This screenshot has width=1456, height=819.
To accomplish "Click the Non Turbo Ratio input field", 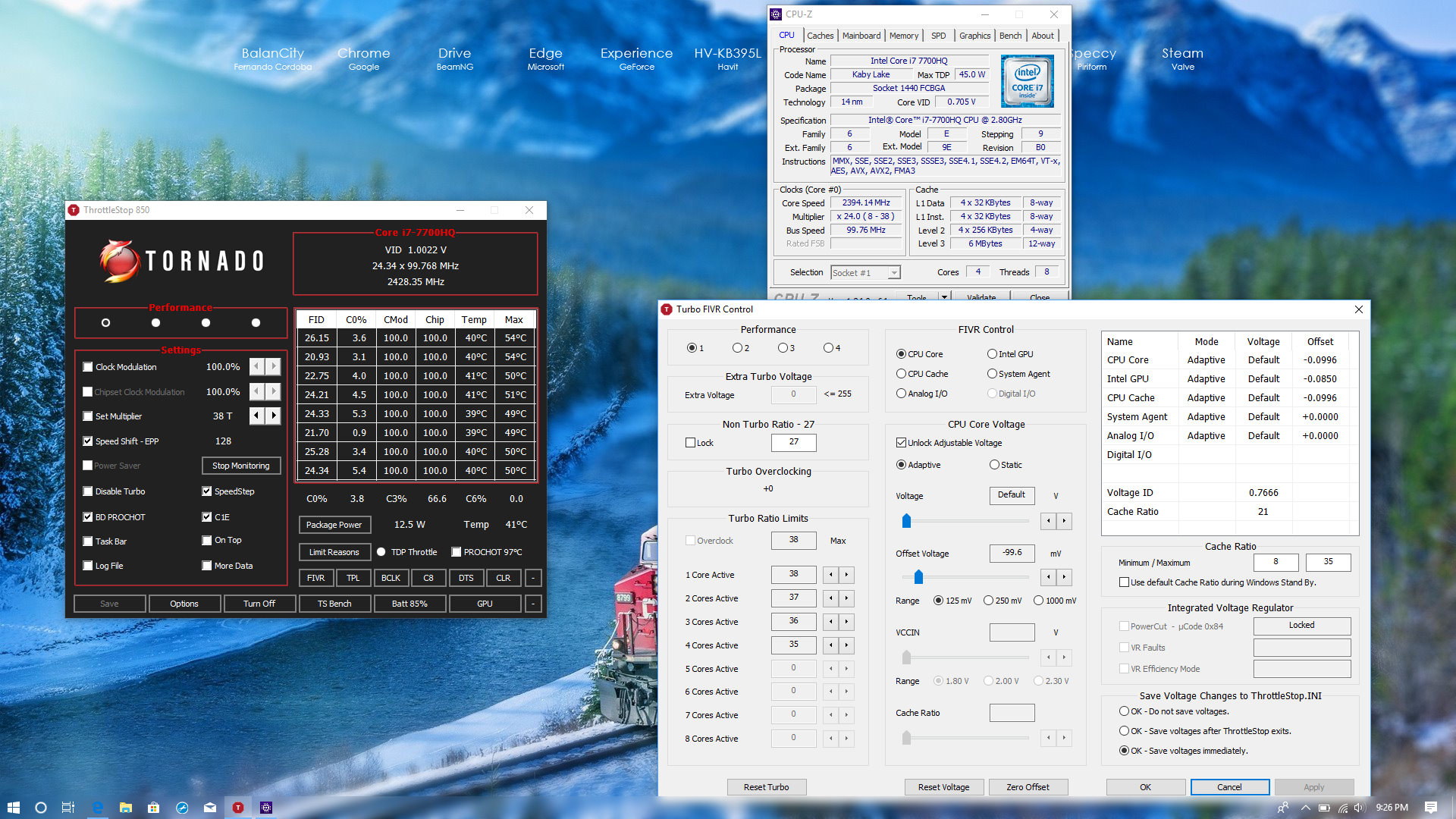I will [x=793, y=442].
